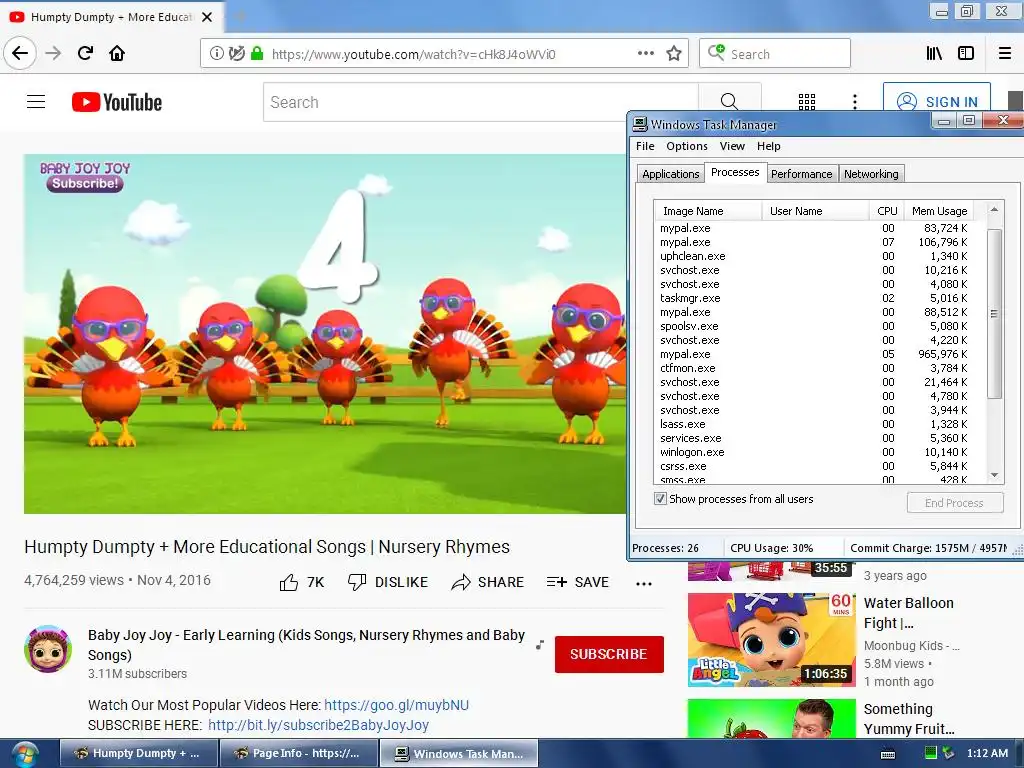
Task: Switch to Page Info taskbar button
Action: coord(298,753)
